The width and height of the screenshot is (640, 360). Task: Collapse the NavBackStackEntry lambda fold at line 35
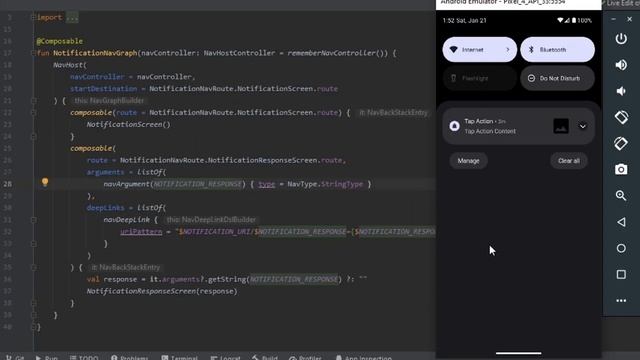click(x=33, y=267)
